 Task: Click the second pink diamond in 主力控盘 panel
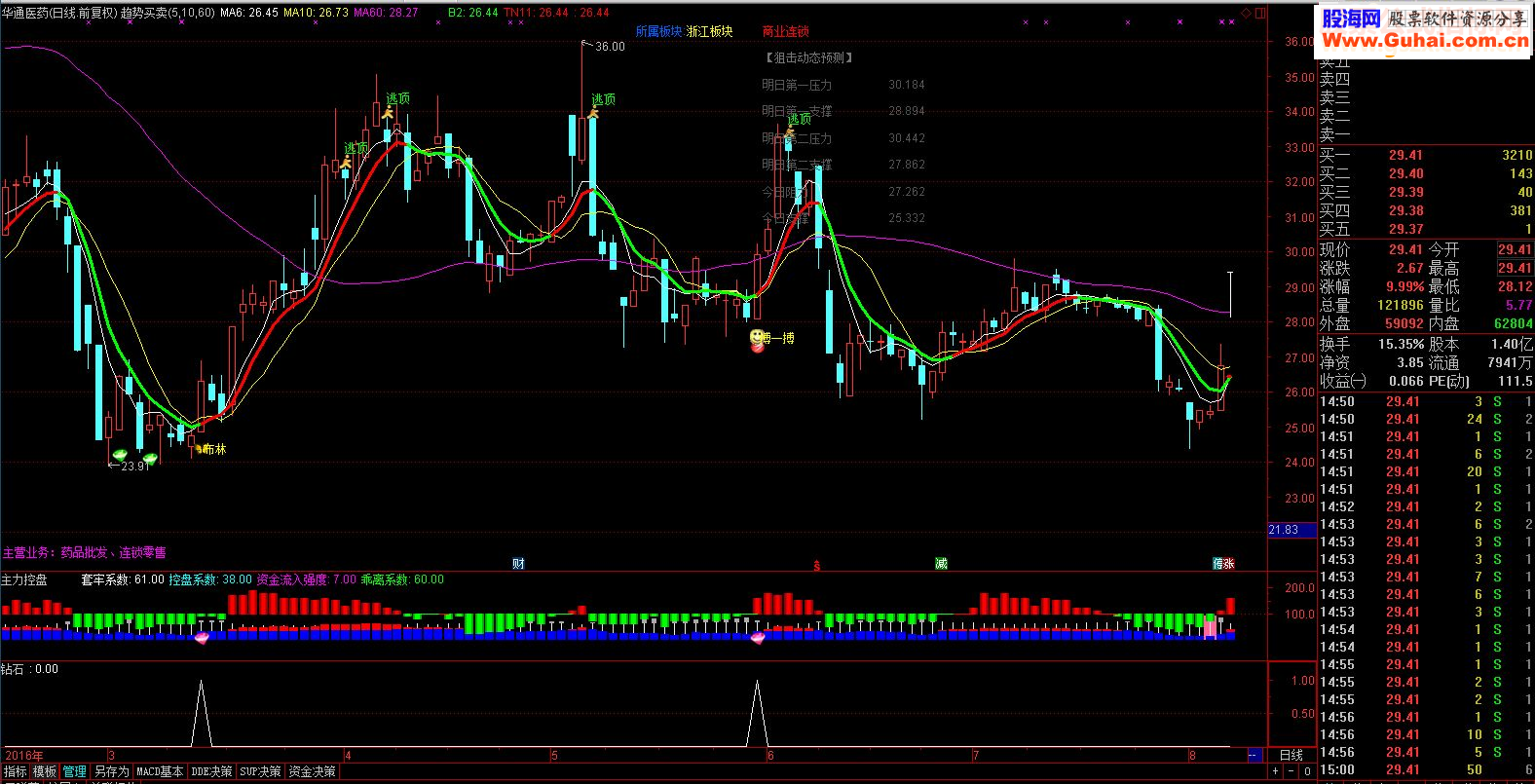click(x=758, y=638)
